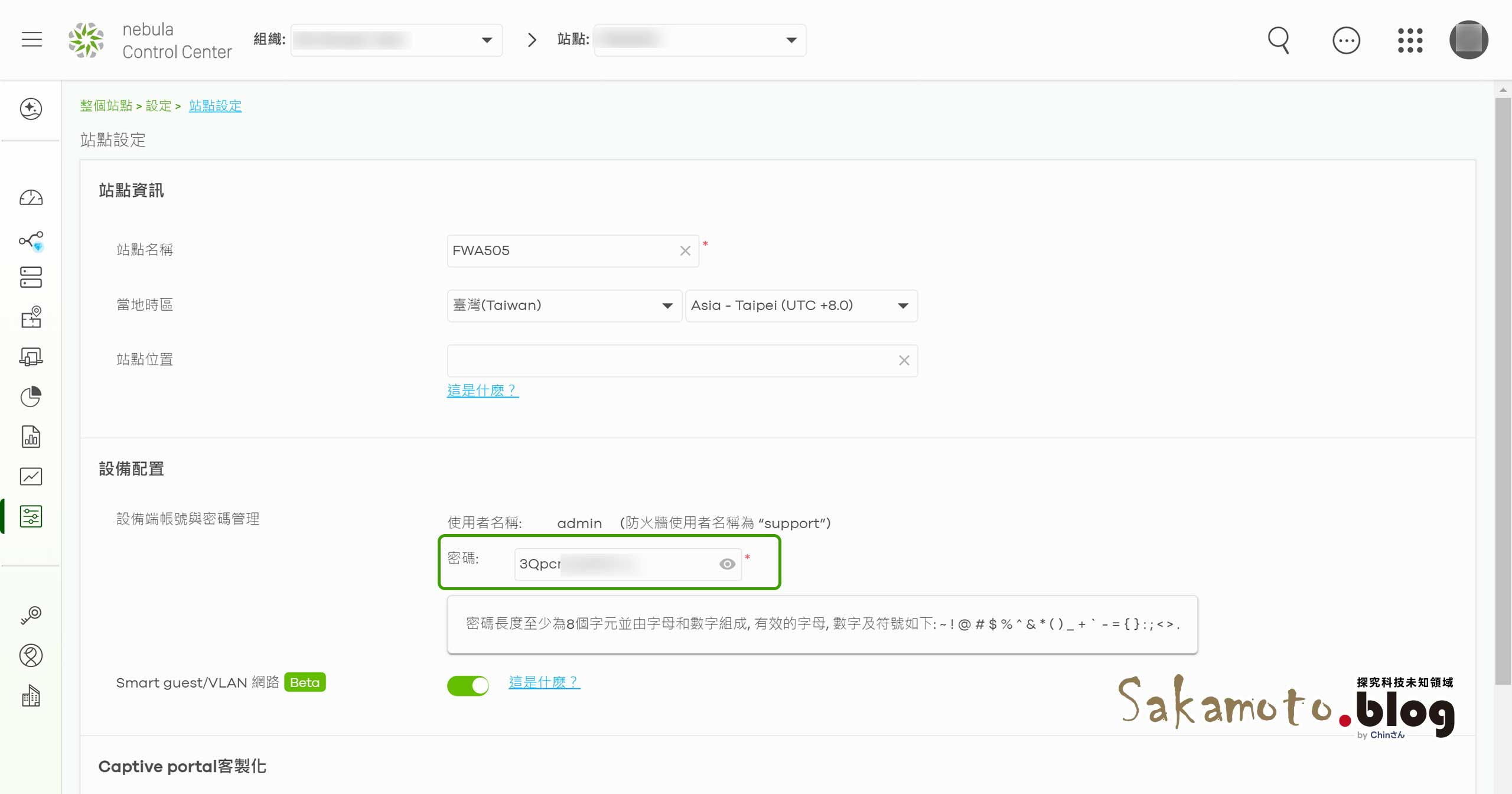Open the search magnifier icon

tap(1279, 40)
